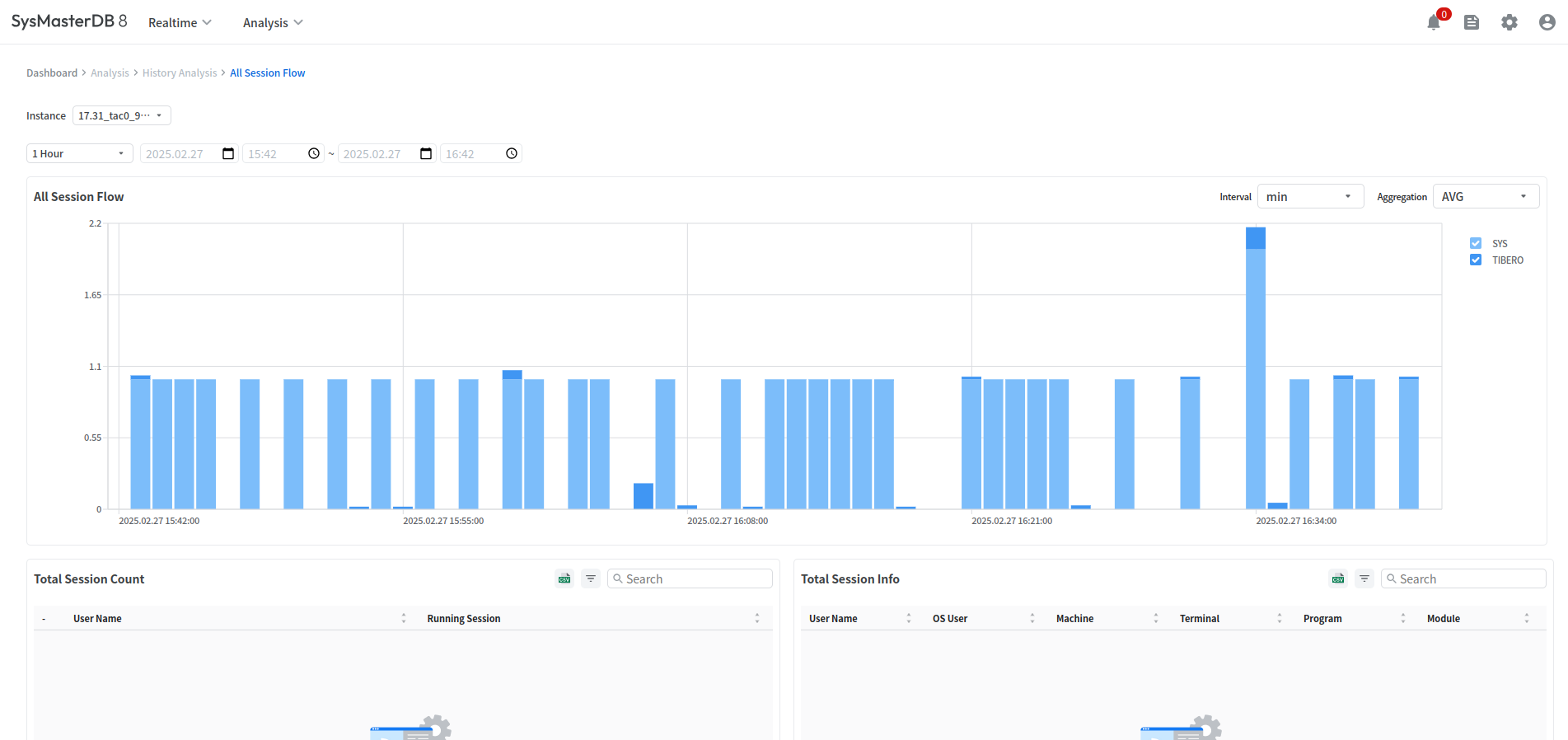
Task: Sort by User Name in Session Info table
Action: 909,618
